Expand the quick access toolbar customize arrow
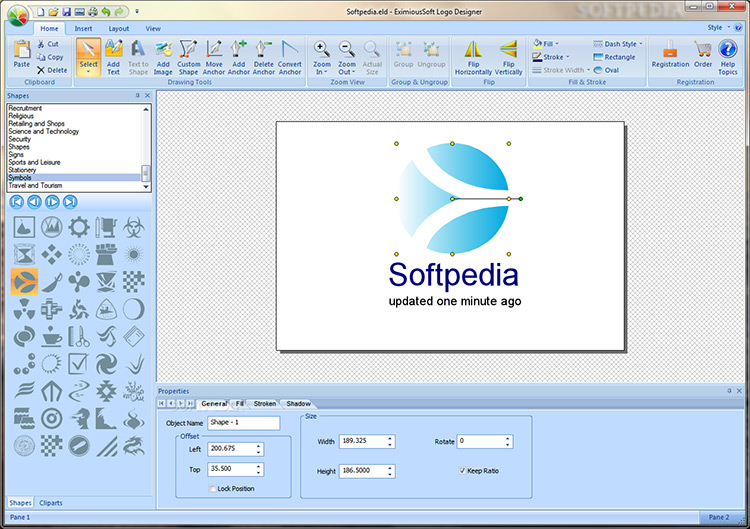Image resolution: width=750 pixels, height=529 pixels. coord(137,11)
